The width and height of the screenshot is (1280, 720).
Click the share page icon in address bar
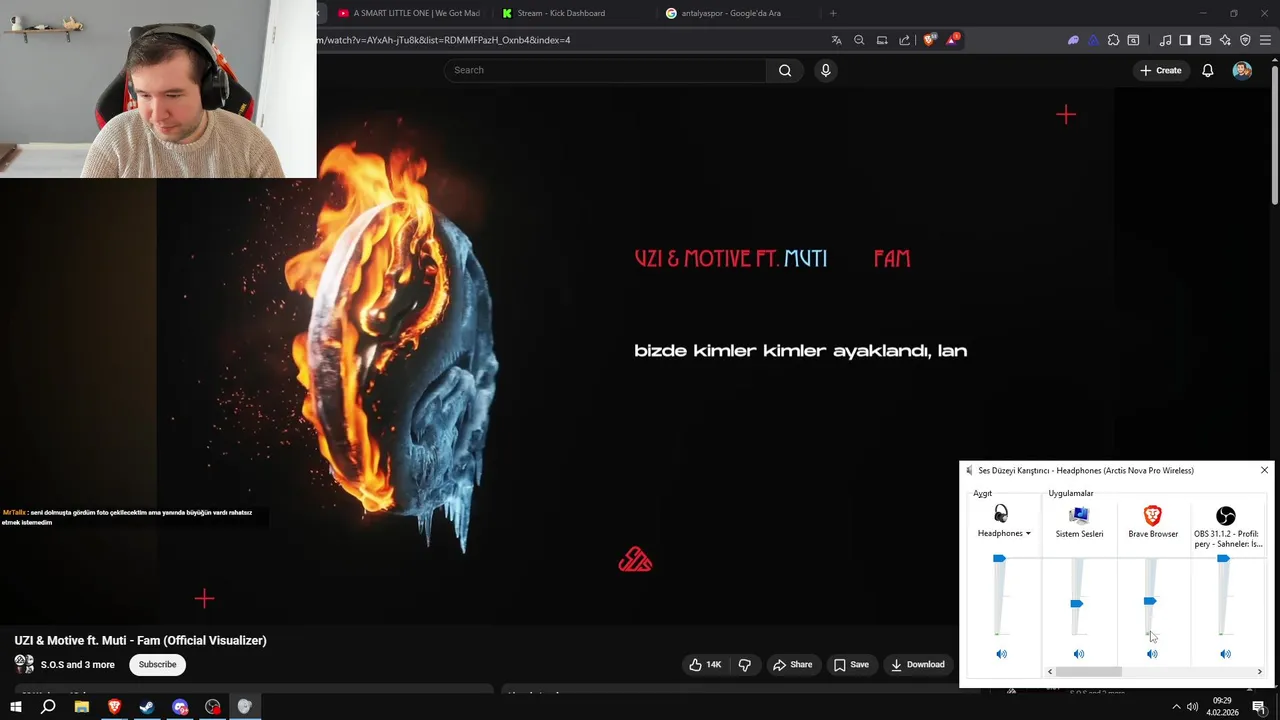(x=905, y=40)
